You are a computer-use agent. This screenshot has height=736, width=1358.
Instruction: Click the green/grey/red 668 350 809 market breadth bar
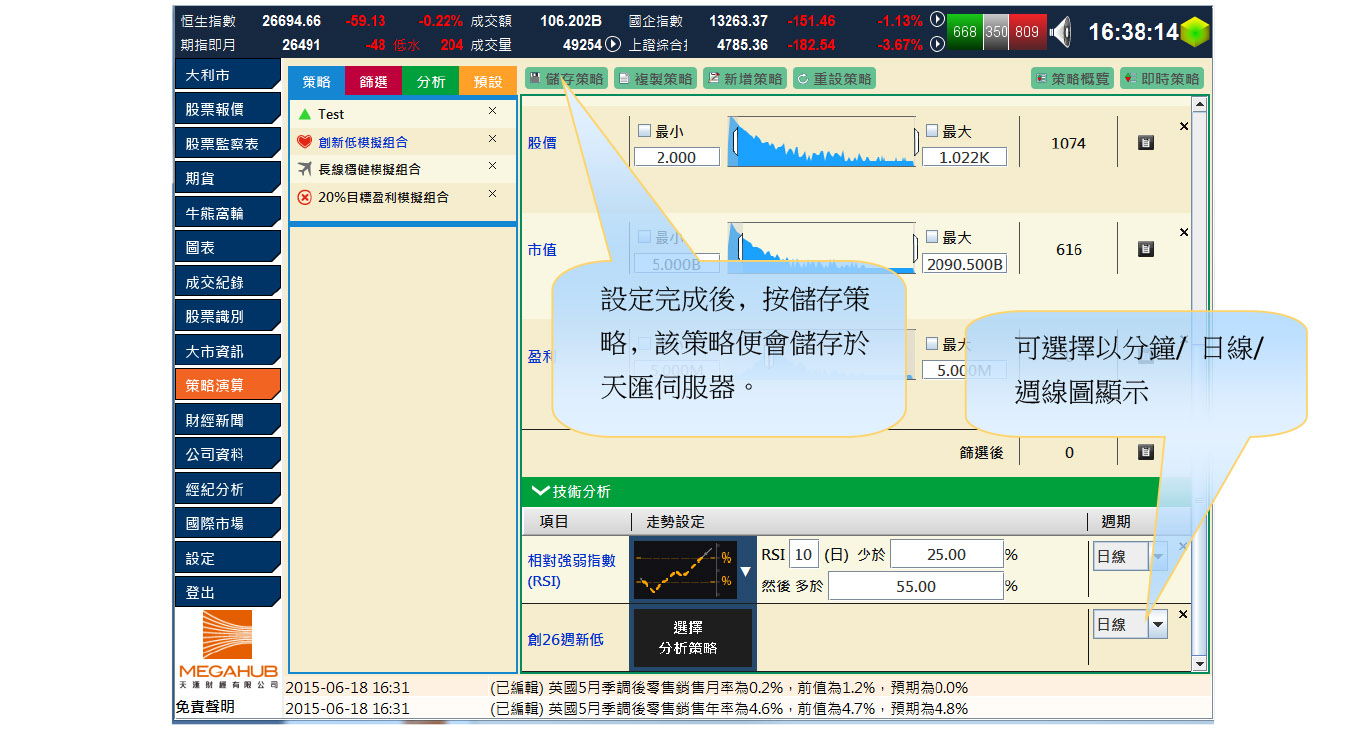pos(997,32)
